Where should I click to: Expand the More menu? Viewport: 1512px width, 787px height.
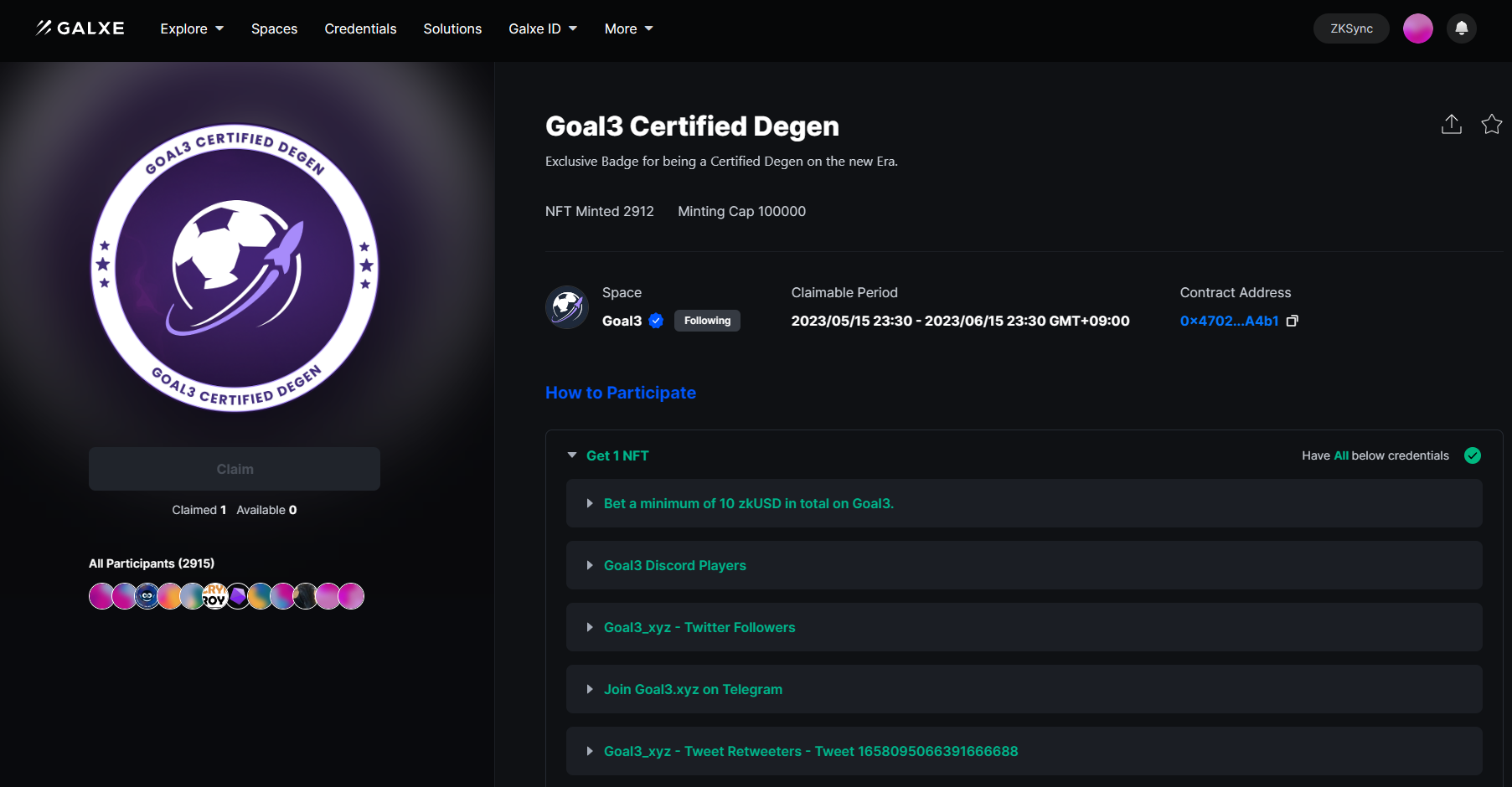click(x=628, y=28)
